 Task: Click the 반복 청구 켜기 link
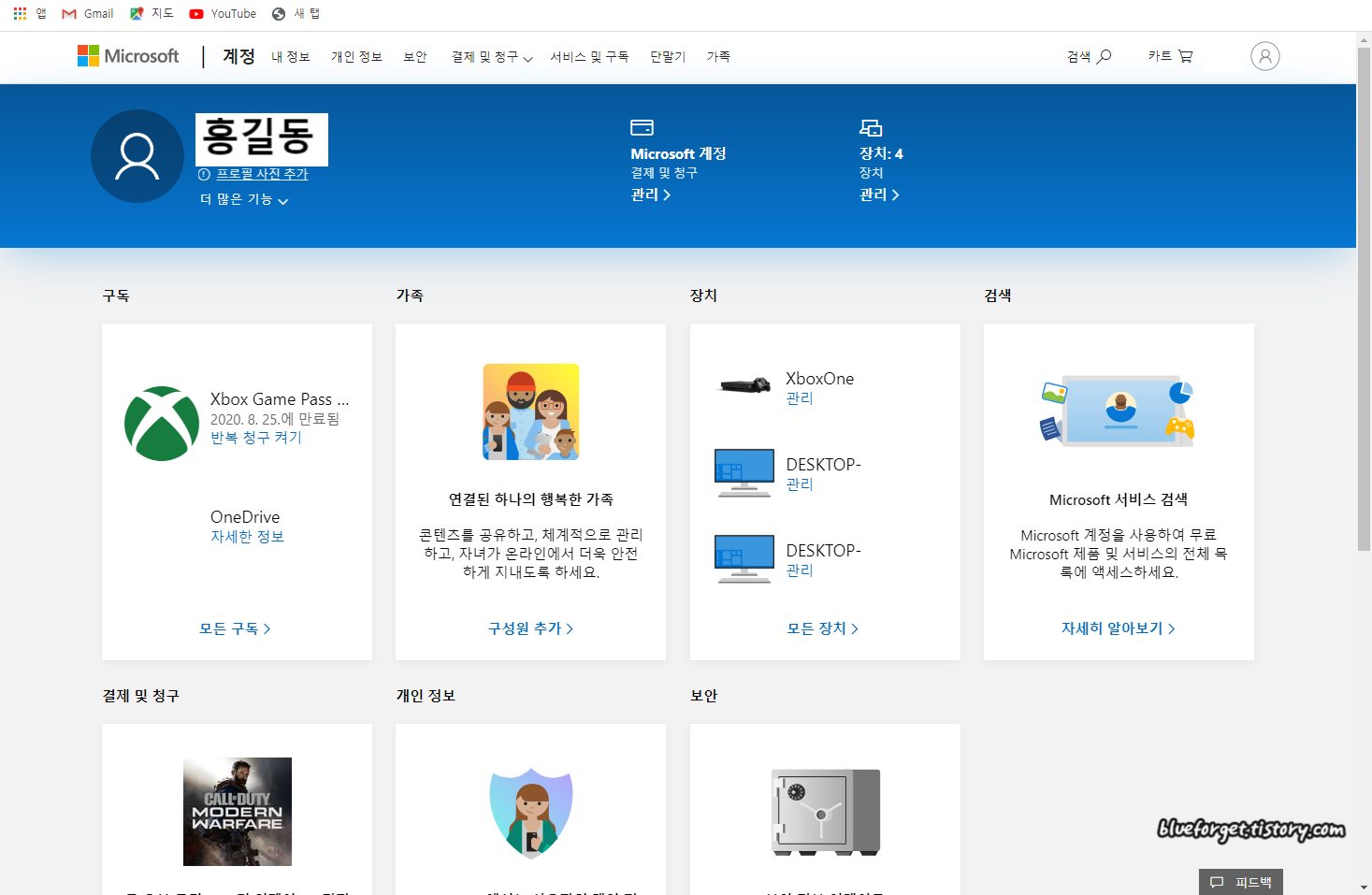(256, 438)
